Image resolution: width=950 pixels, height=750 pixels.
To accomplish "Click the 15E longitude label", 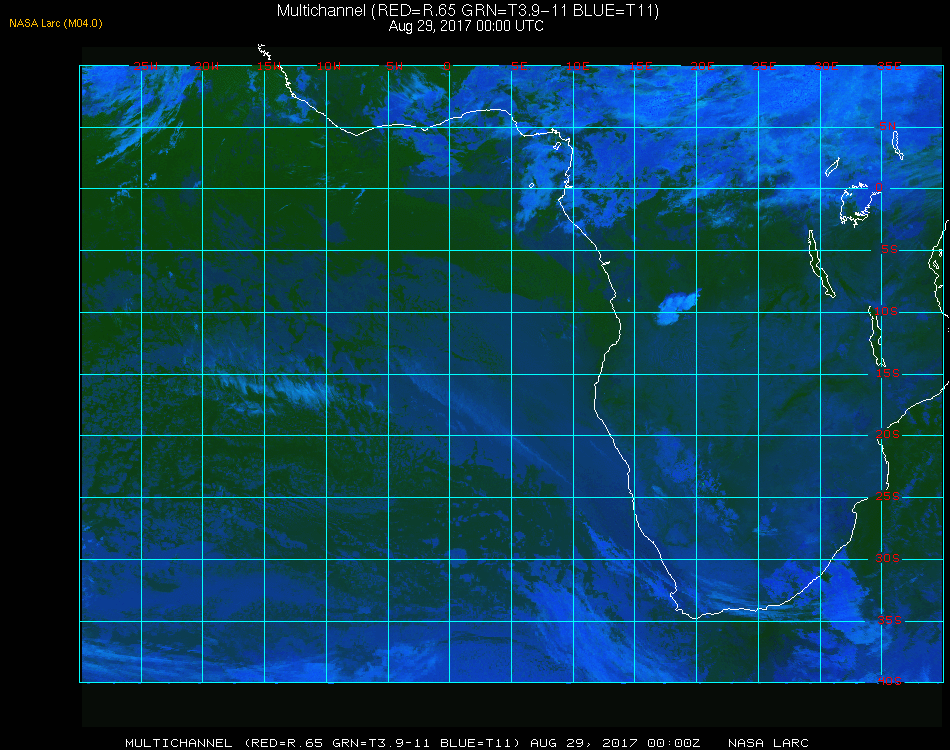I will point(640,66).
